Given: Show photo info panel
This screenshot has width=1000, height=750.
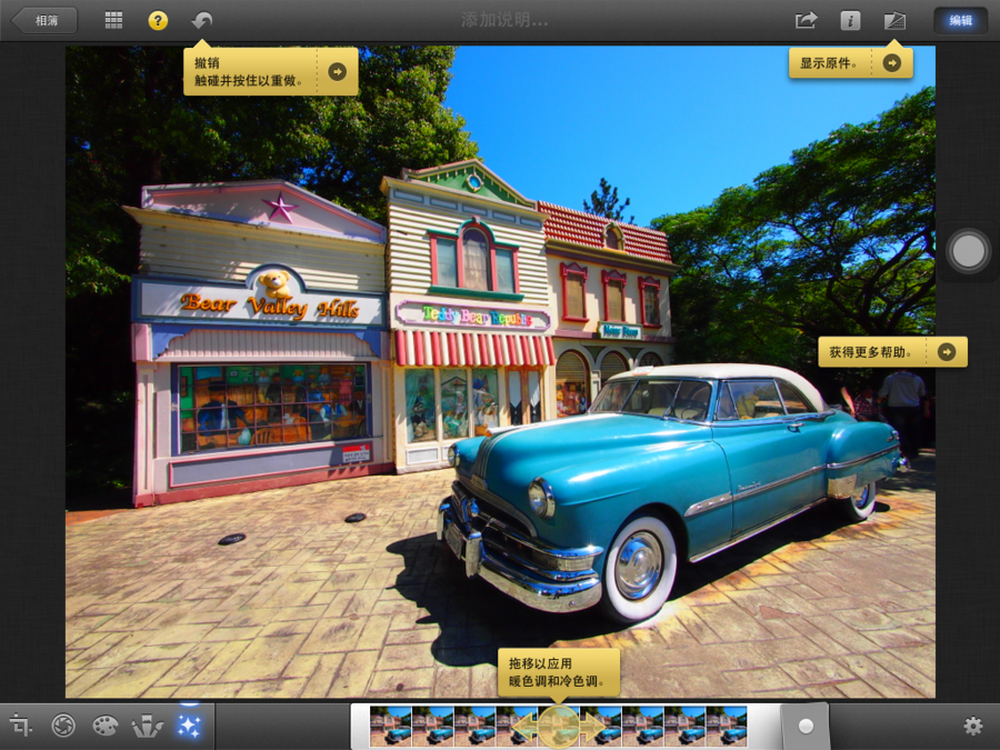Looking at the screenshot, I should click(x=850, y=20).
